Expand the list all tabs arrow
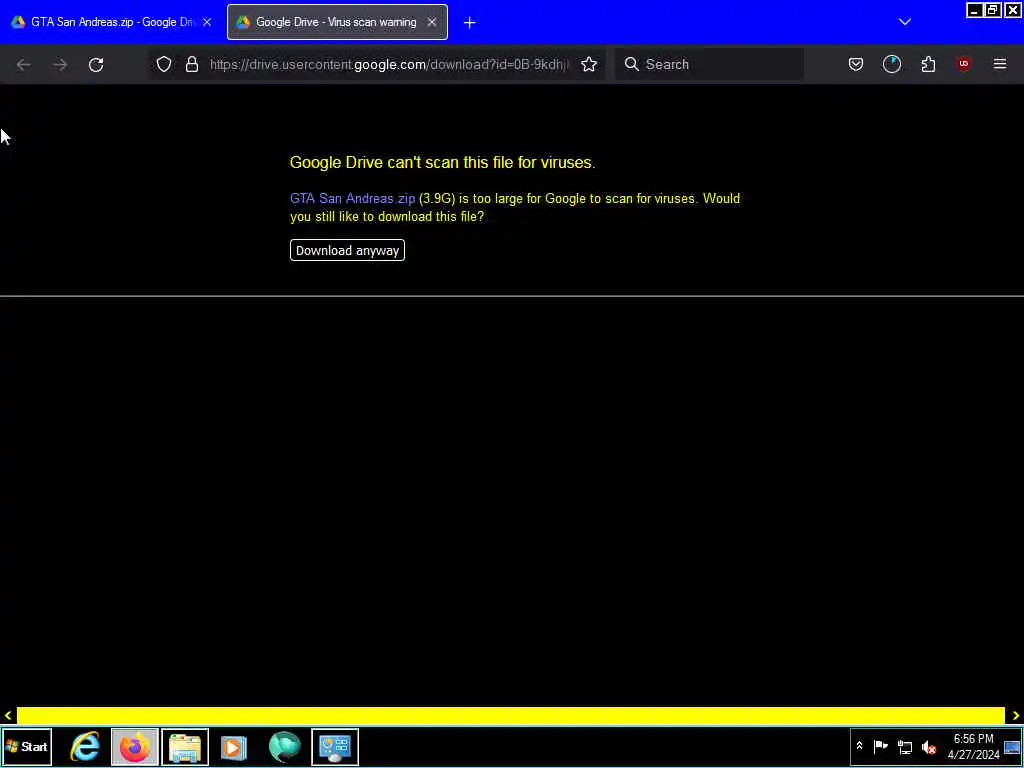Viewport: 1024px width, 768px height. click(x=904, y=22)
